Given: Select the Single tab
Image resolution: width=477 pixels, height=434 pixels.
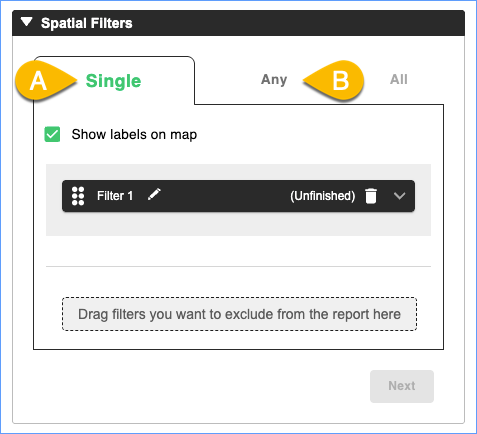Looking at the screenshot, I should tap(113, 81).
